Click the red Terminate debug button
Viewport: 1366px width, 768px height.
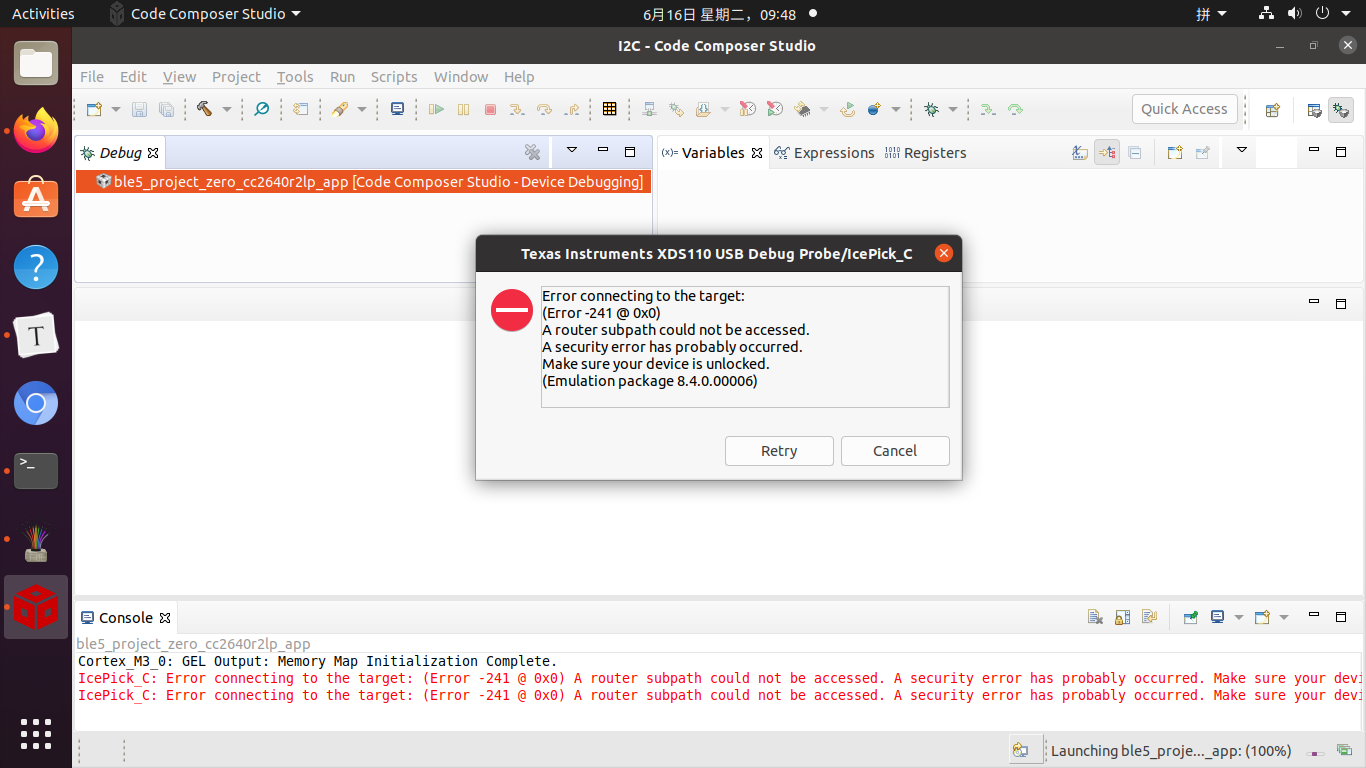tap(490, 109)
